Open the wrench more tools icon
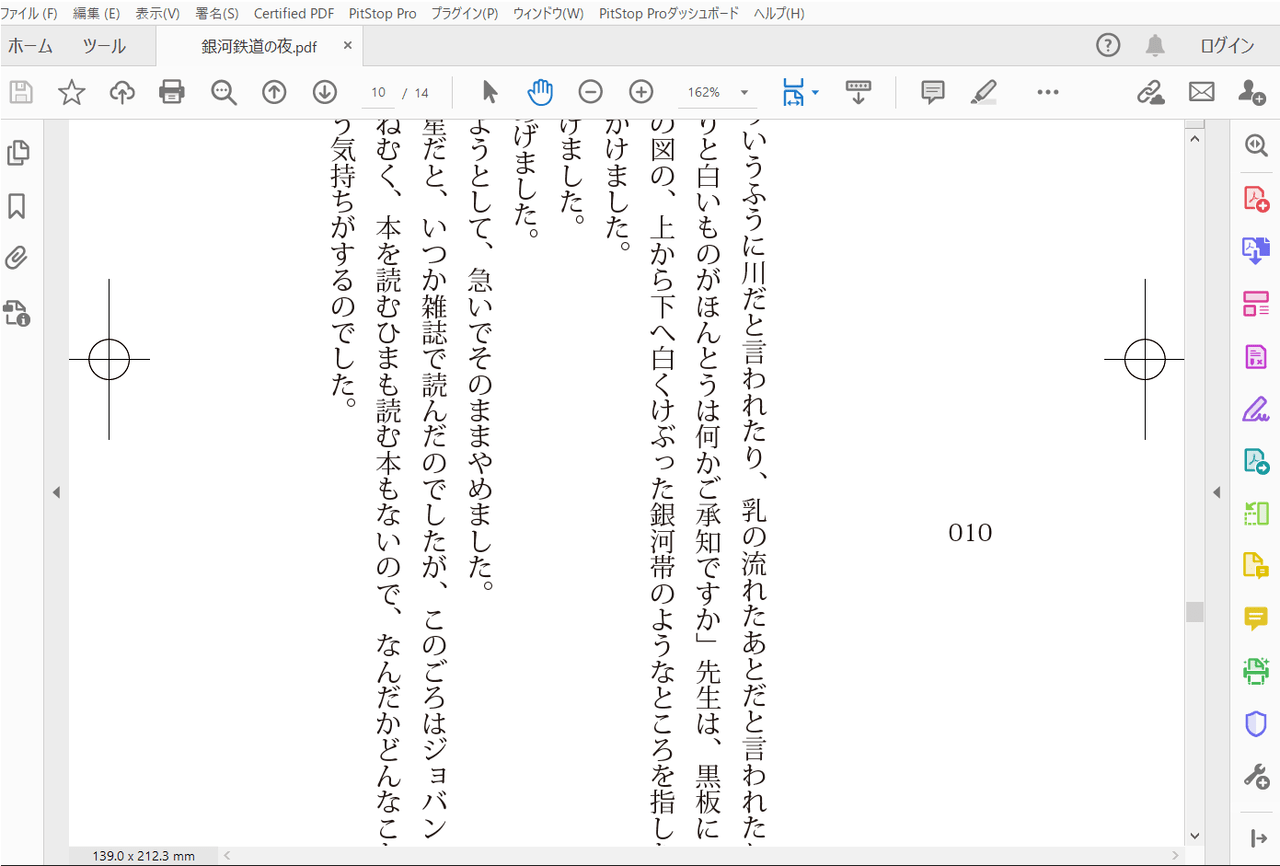1280x866 pixels. click(x=1255, y=776)
